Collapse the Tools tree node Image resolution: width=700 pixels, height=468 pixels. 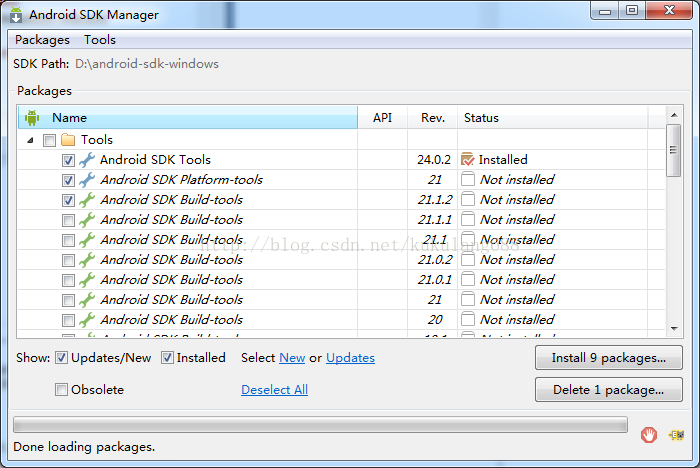(x=30, y=140)
